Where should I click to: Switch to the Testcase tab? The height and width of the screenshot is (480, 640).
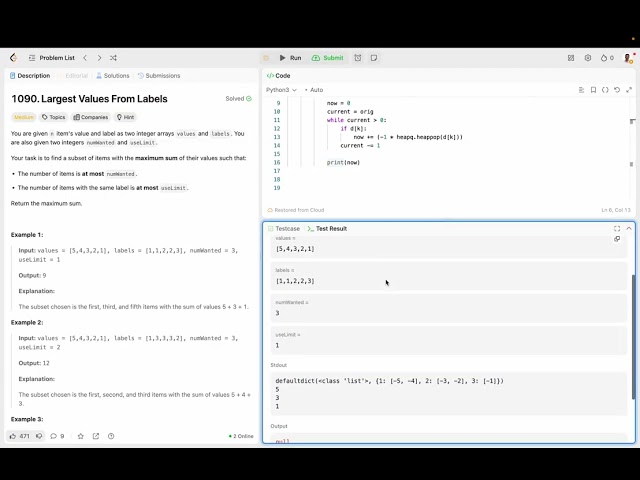point(284,229)
